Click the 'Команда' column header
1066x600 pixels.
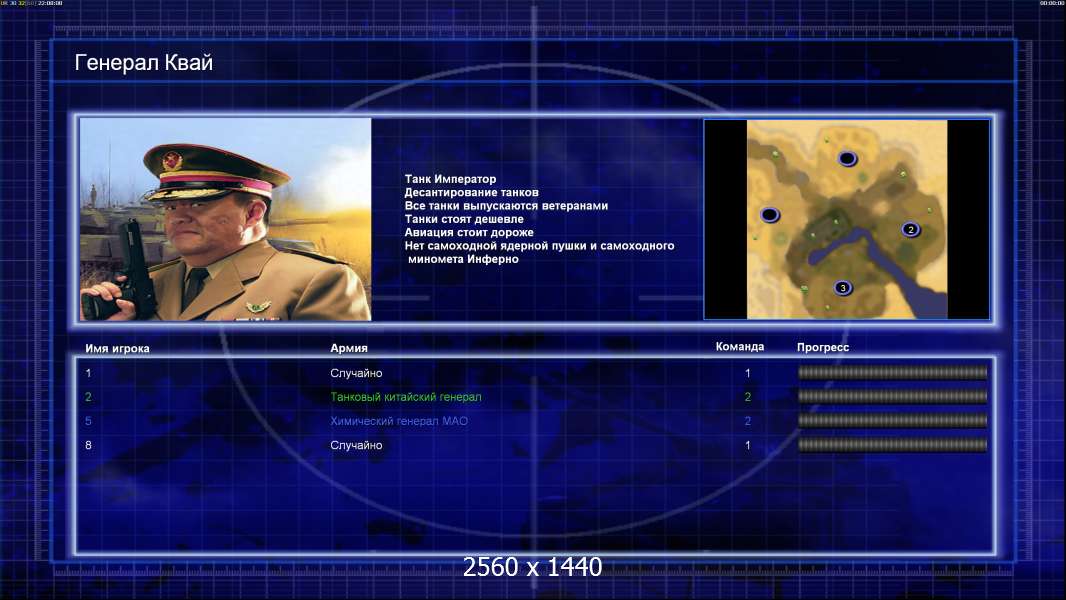coord(740,347)
